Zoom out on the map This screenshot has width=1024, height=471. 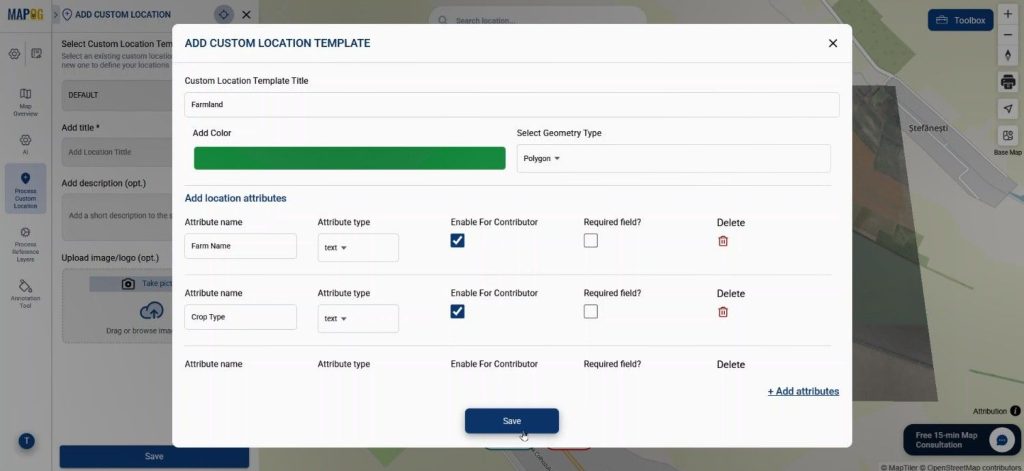1008,35
